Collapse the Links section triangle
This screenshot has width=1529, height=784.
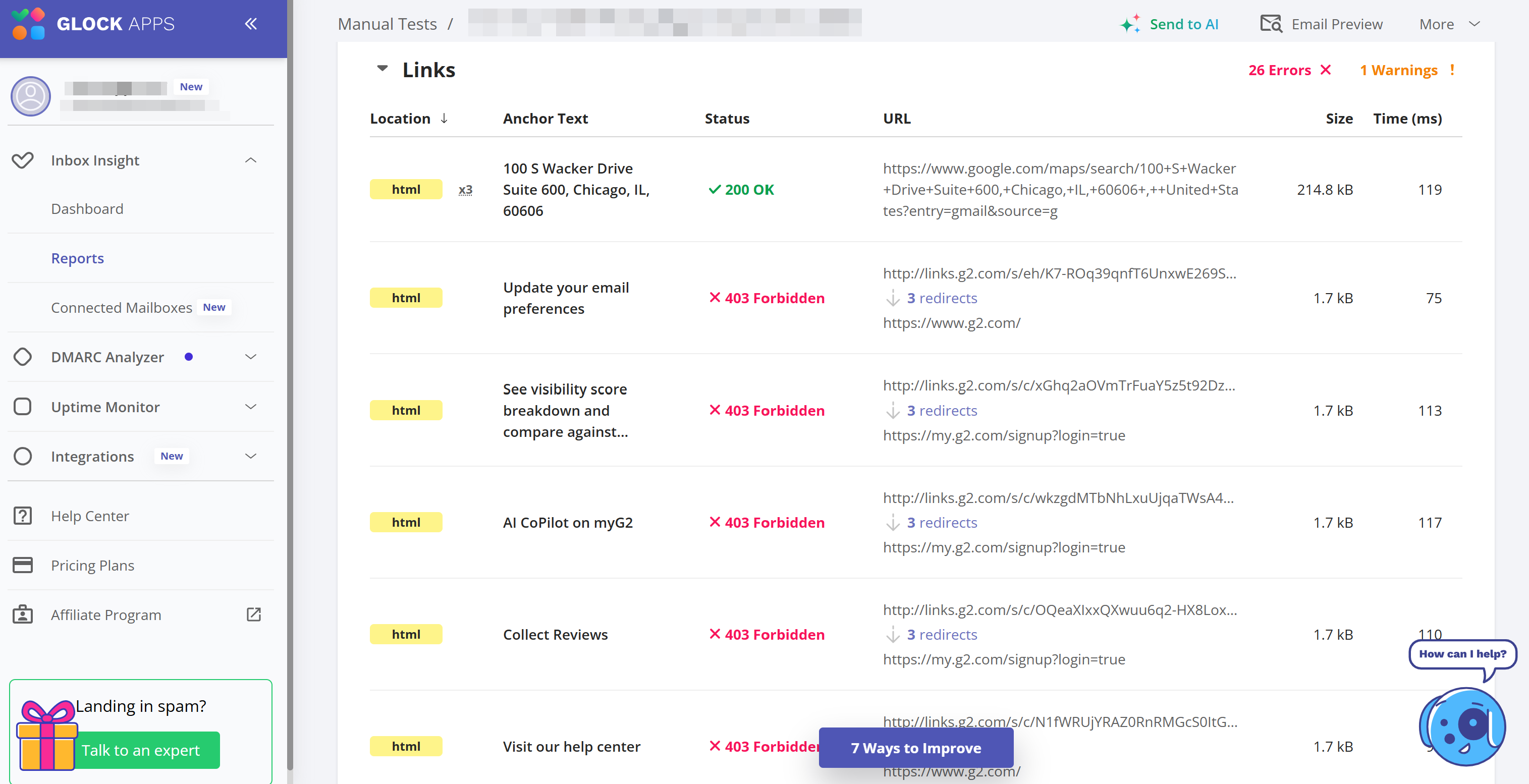[x=383, y=69]
